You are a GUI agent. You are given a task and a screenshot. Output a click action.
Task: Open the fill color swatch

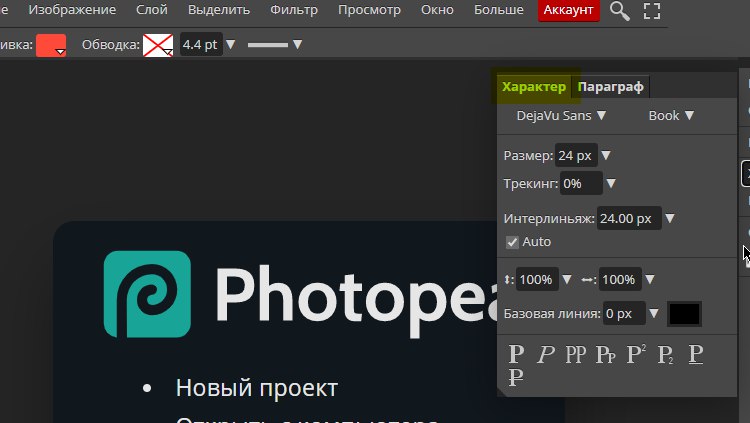[51, 45]
